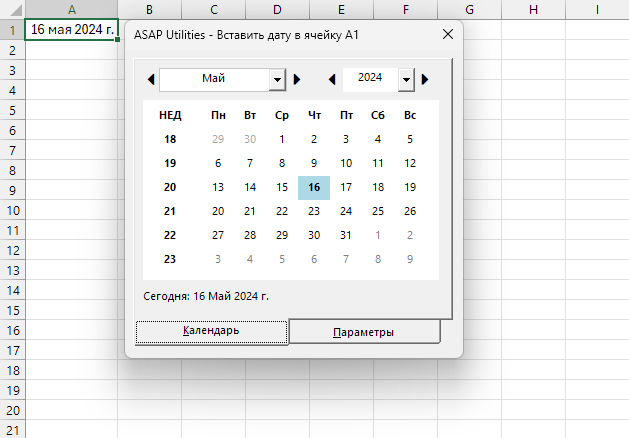The width and height of the screenshot is (629, 438).
Task: Choose greyed April 29 in first row
Action: (x=218, y=139)
